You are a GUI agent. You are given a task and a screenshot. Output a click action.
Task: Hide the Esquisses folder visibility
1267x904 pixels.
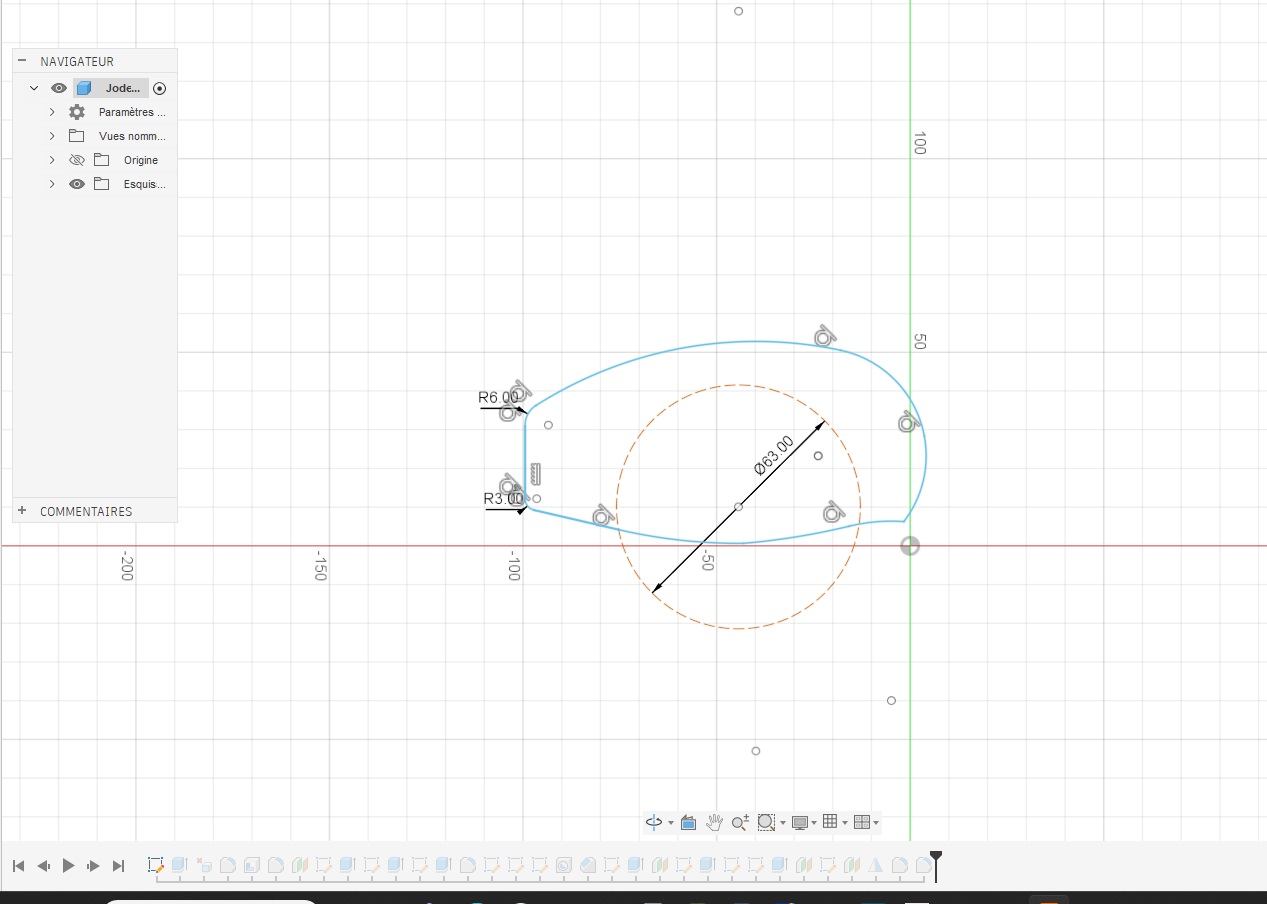coord(77,184)
